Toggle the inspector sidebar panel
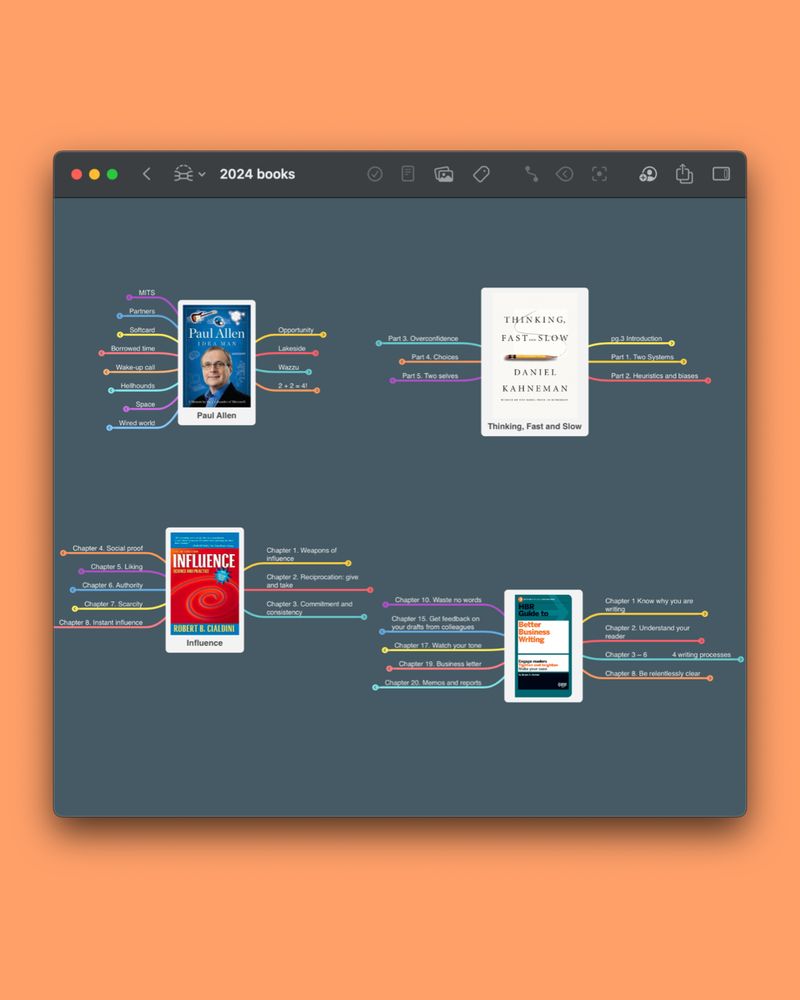 721,173
